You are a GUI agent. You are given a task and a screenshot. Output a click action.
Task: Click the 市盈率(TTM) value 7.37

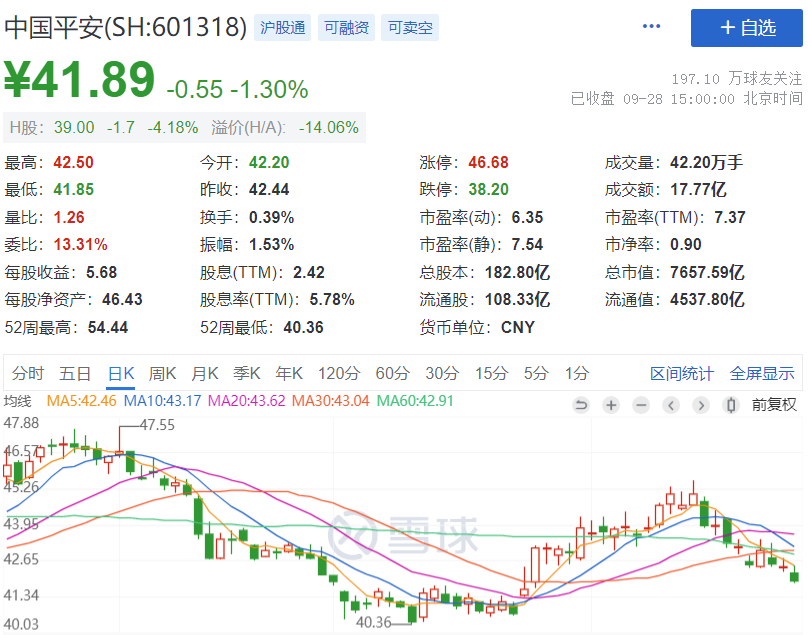click(x=730, y=218)
